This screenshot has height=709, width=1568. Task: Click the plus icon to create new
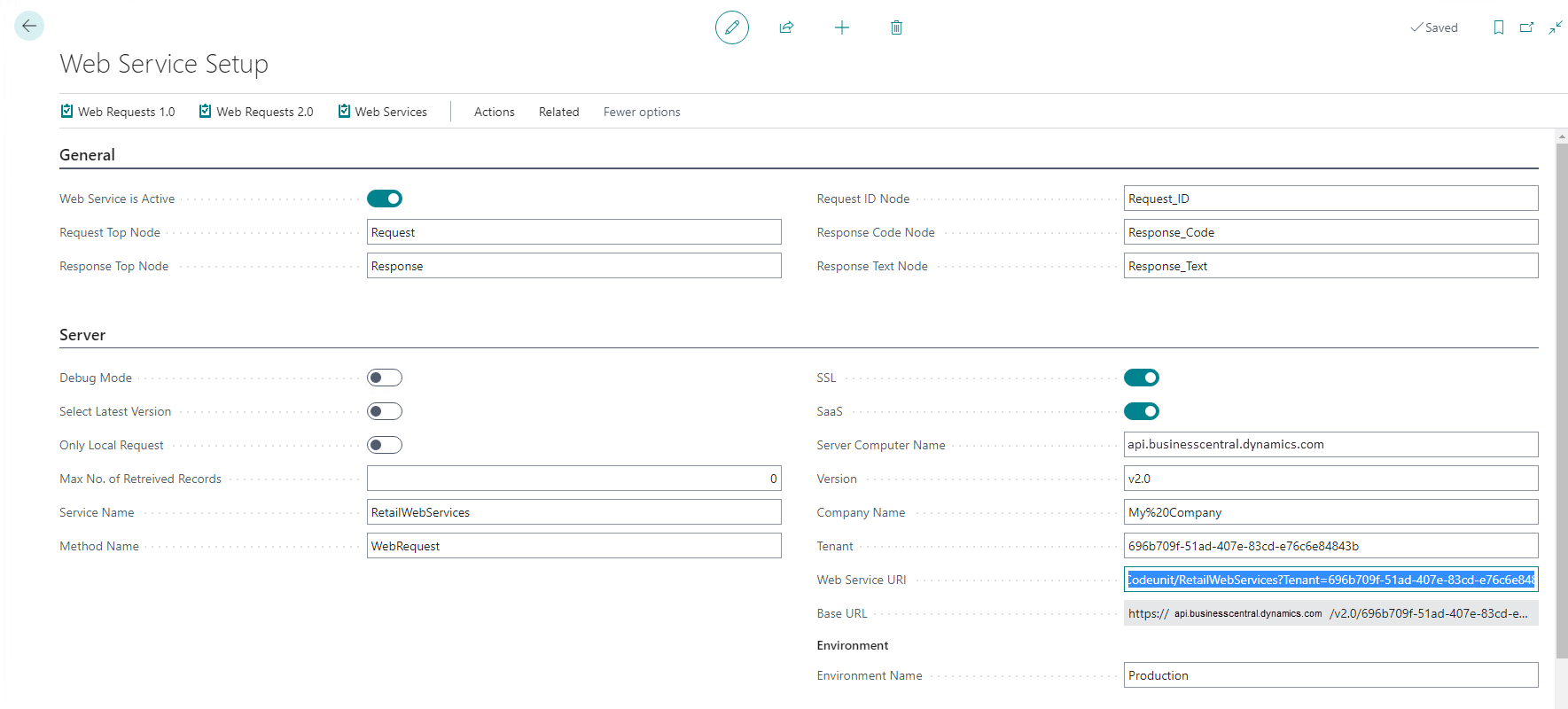tap(841, 27)
